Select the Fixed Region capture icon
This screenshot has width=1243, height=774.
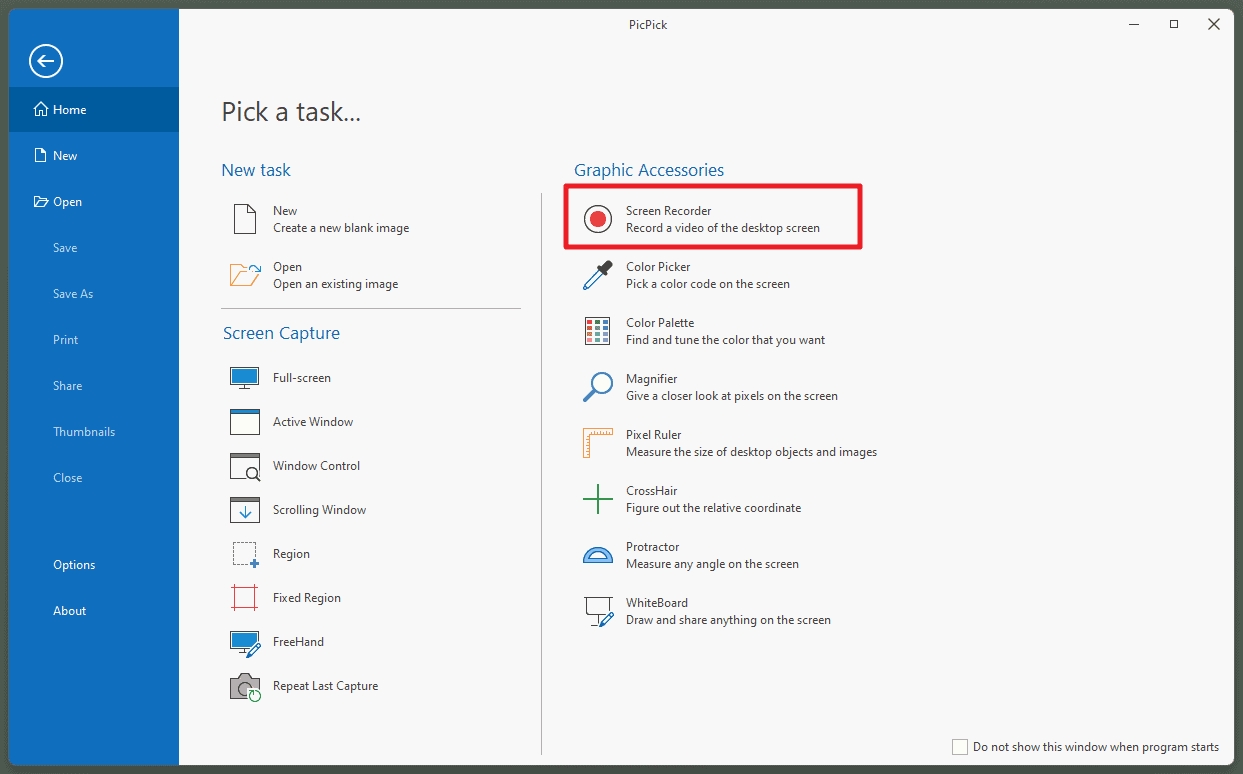(x=245, y=598)
